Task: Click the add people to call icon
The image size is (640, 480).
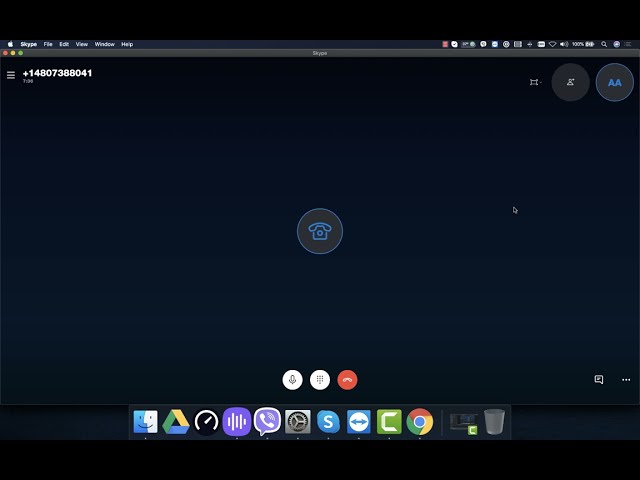Action: pyautogui.click(x=571, y=82)
